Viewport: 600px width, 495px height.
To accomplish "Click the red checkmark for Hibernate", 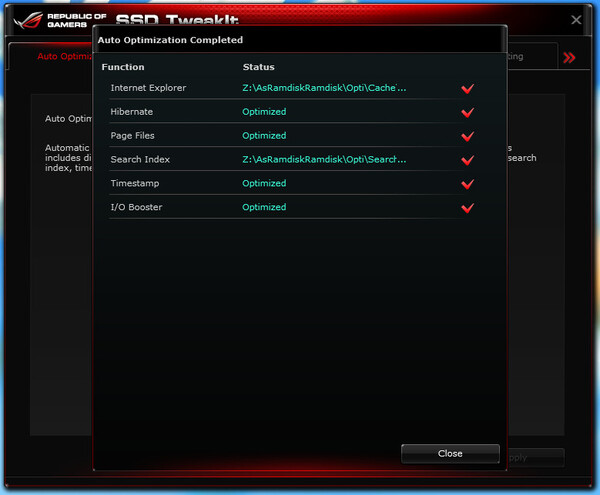I will tap(467, 112).
